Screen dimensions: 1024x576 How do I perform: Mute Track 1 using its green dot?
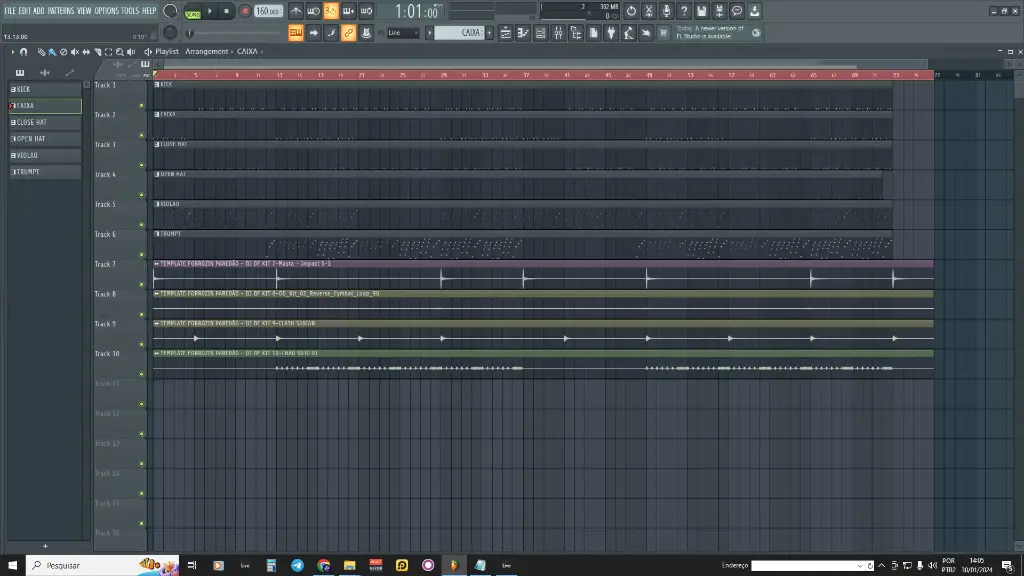pos(142,105)
